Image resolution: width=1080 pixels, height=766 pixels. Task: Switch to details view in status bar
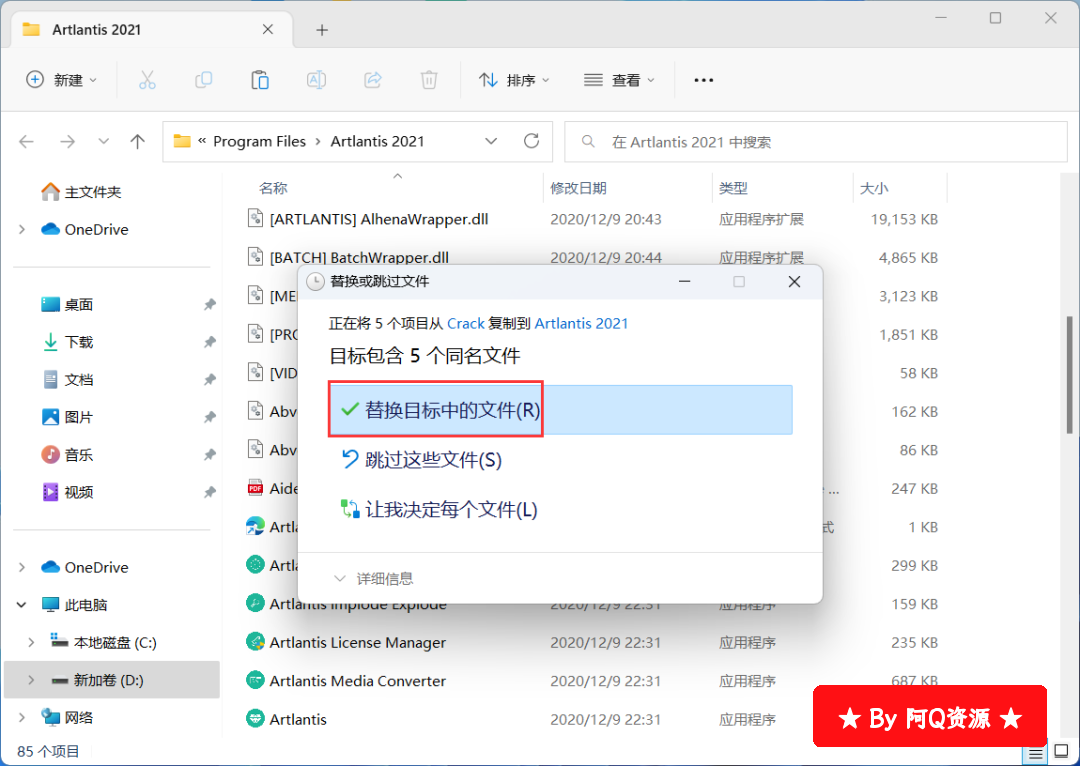tap(1035, 754)
